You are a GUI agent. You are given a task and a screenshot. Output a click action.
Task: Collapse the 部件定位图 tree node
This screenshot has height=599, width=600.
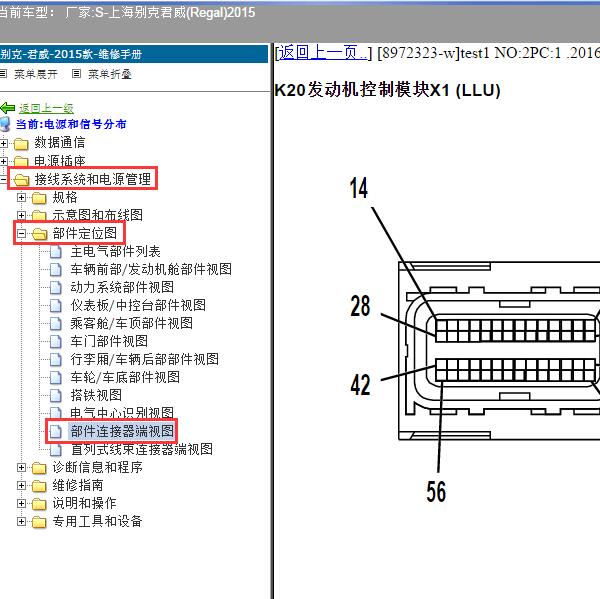[x=22, y=234]
